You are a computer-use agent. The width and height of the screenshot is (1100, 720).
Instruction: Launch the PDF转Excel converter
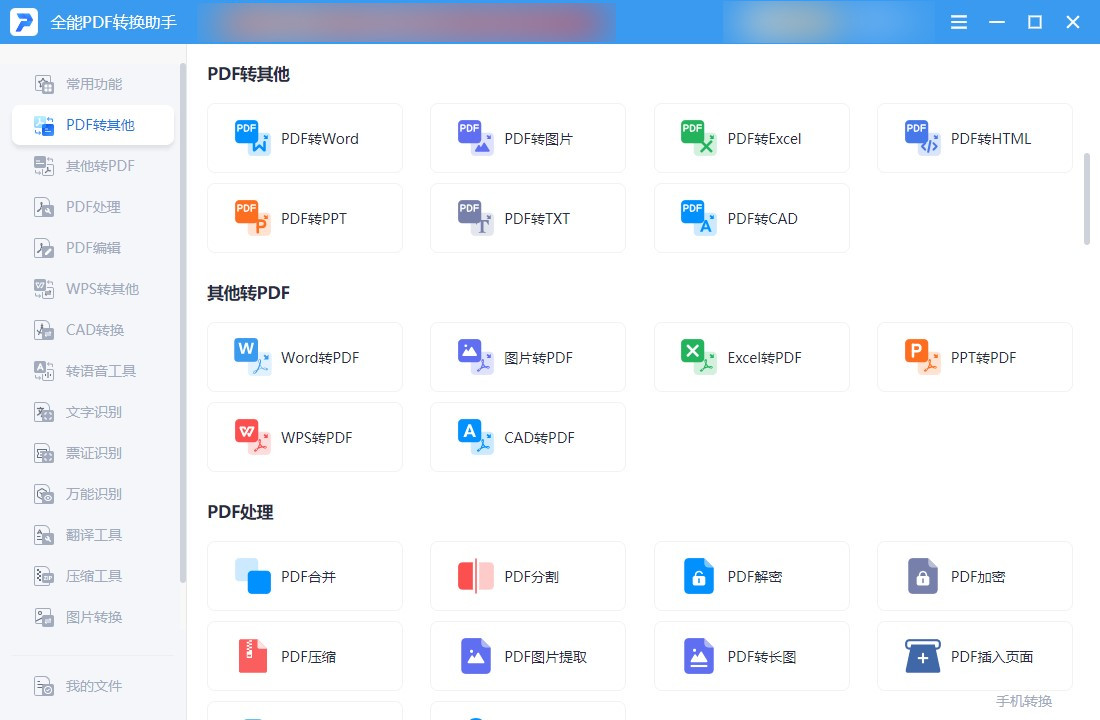[x=751, y=138]
